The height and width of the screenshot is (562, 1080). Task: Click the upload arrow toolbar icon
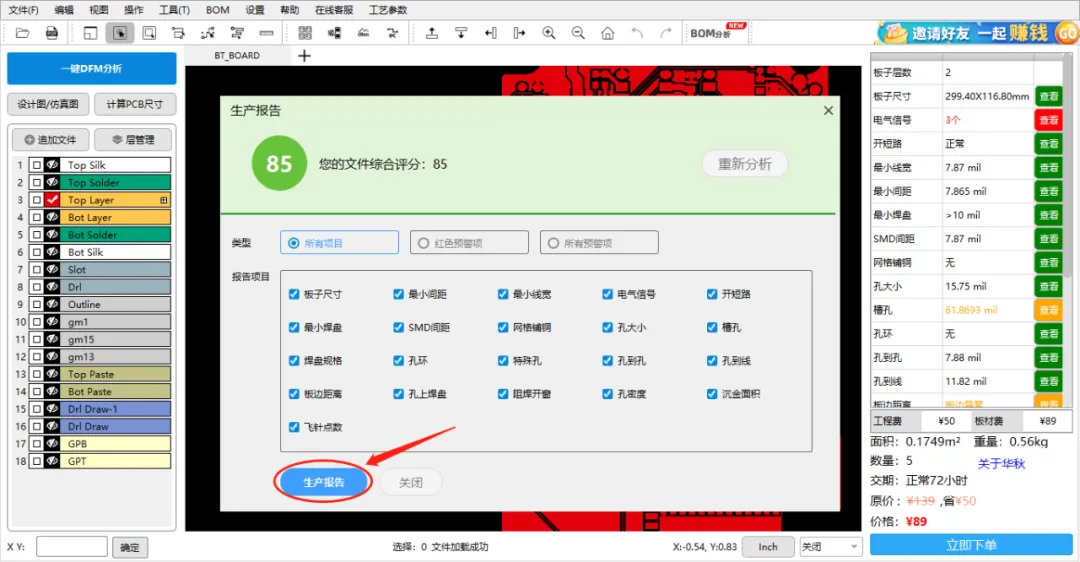pos(432,33)
